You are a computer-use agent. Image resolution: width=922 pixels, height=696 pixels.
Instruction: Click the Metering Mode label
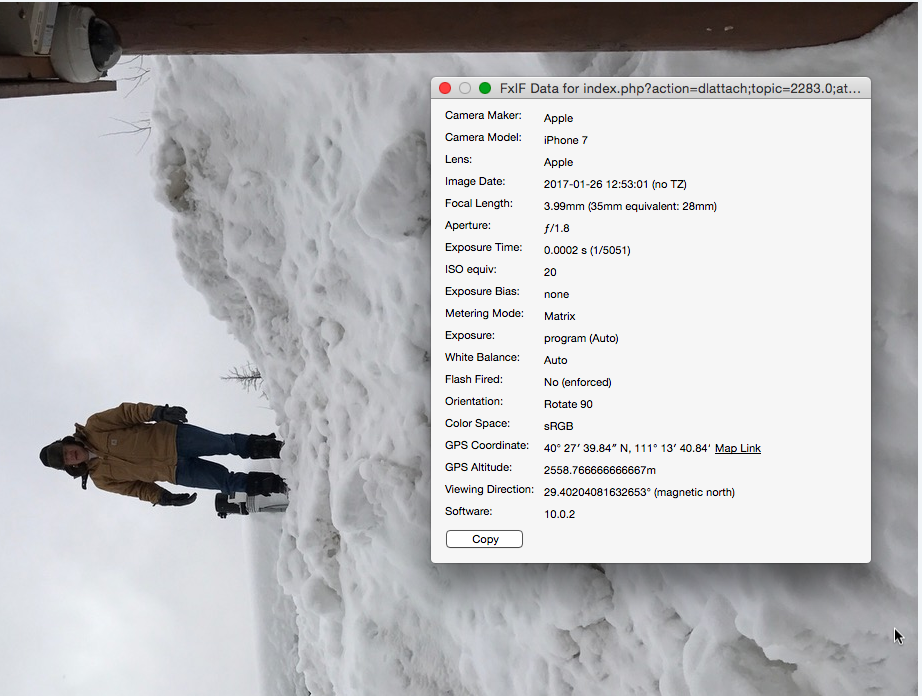pyautogui.click(x=485, y=313)
